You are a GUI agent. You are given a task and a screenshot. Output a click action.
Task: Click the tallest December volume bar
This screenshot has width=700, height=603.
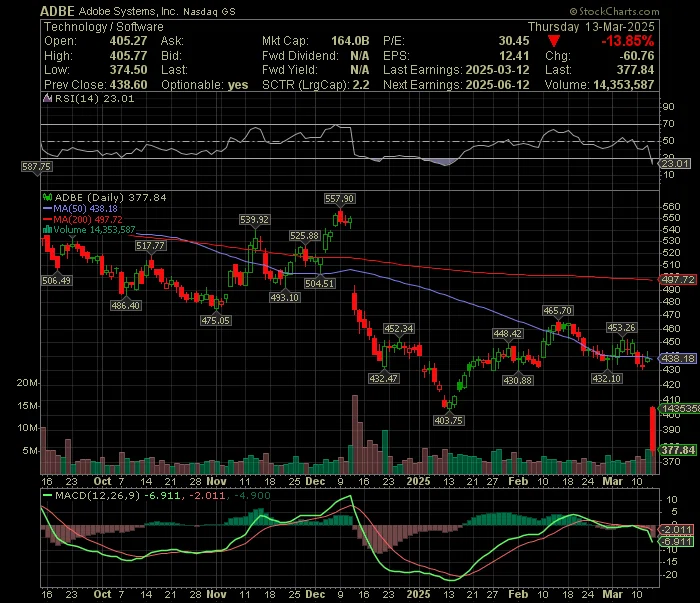point(355,434)
